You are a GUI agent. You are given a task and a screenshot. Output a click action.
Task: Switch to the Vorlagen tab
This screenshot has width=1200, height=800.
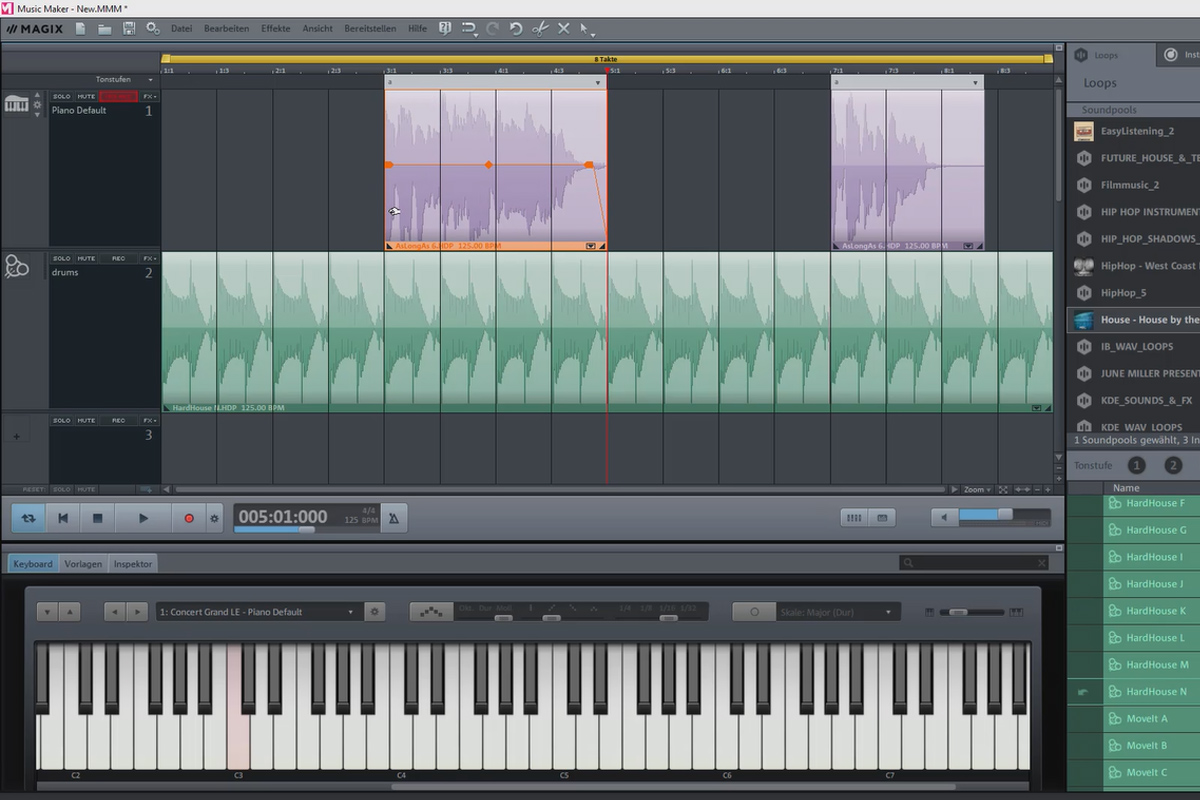[83, 564]
